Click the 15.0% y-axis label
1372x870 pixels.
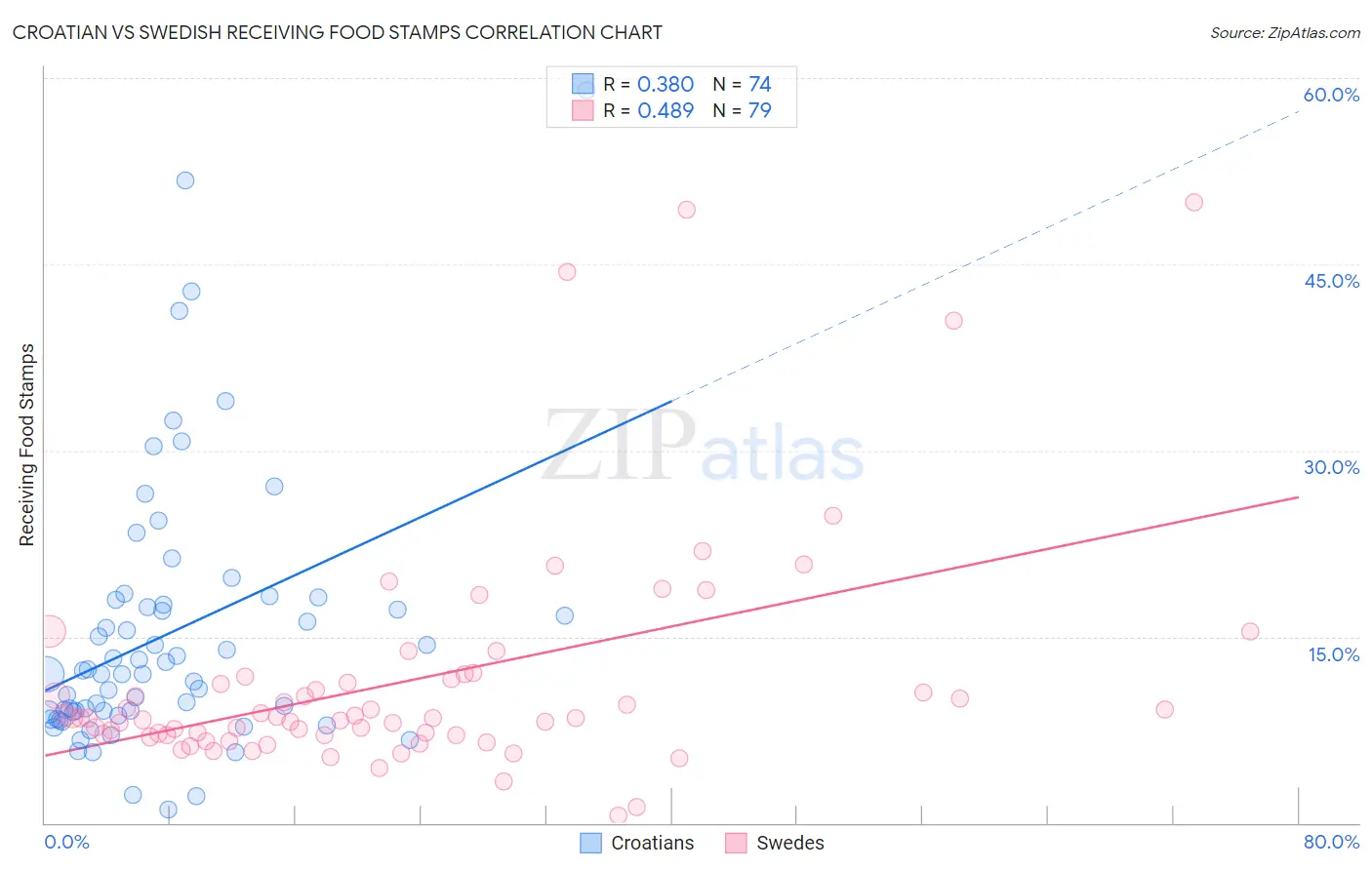point(1333,654)
